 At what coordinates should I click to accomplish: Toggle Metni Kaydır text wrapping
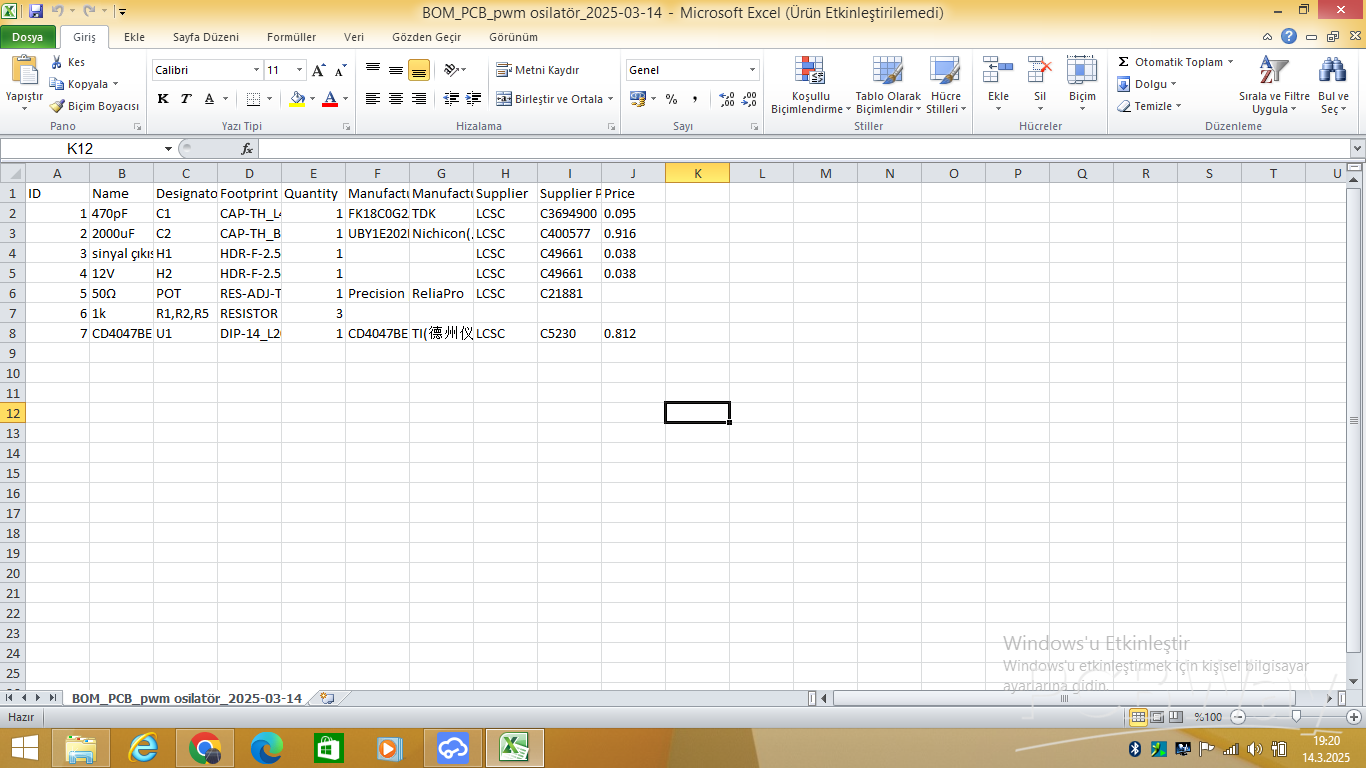click(x=538, y=70)
